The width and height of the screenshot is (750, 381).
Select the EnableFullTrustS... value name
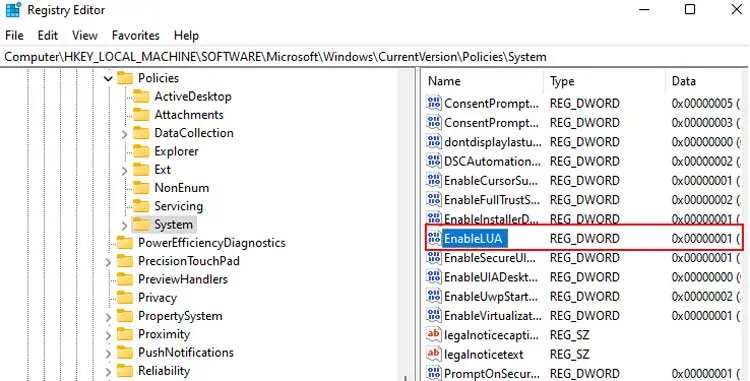pos(492,200)
